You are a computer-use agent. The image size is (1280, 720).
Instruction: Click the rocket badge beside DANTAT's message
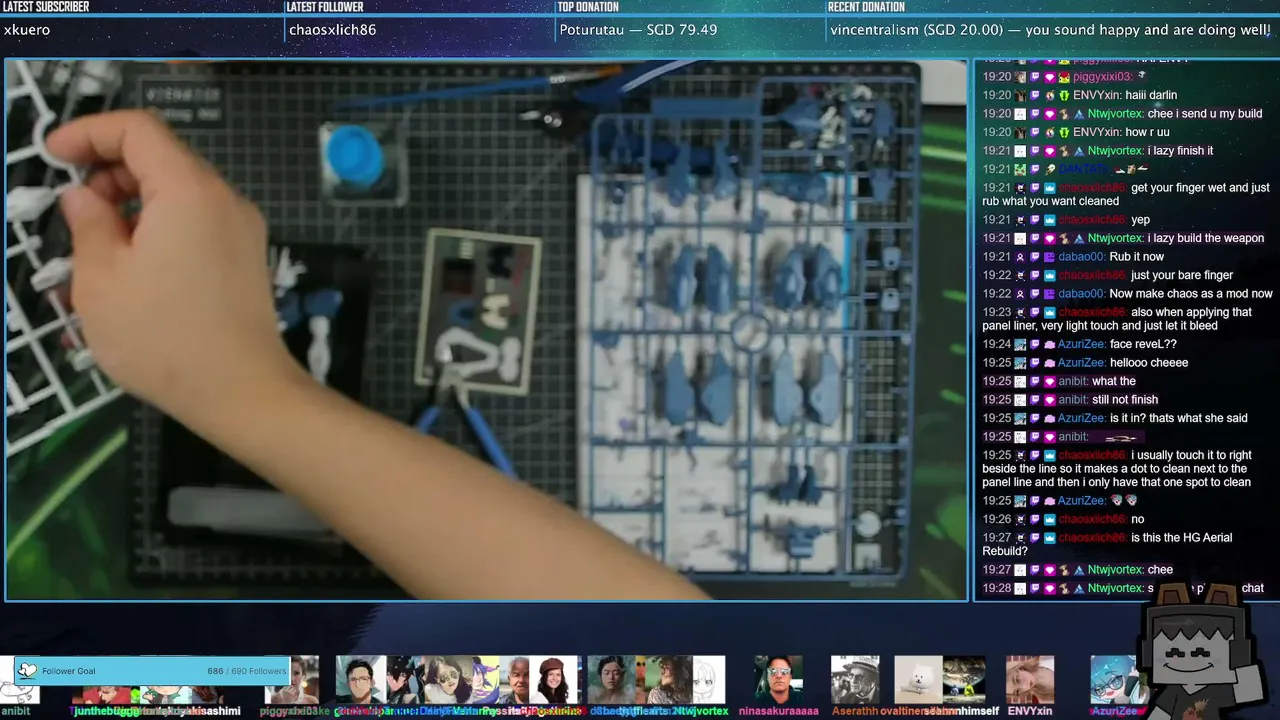pyautogui.click(x=1050, y=169)
